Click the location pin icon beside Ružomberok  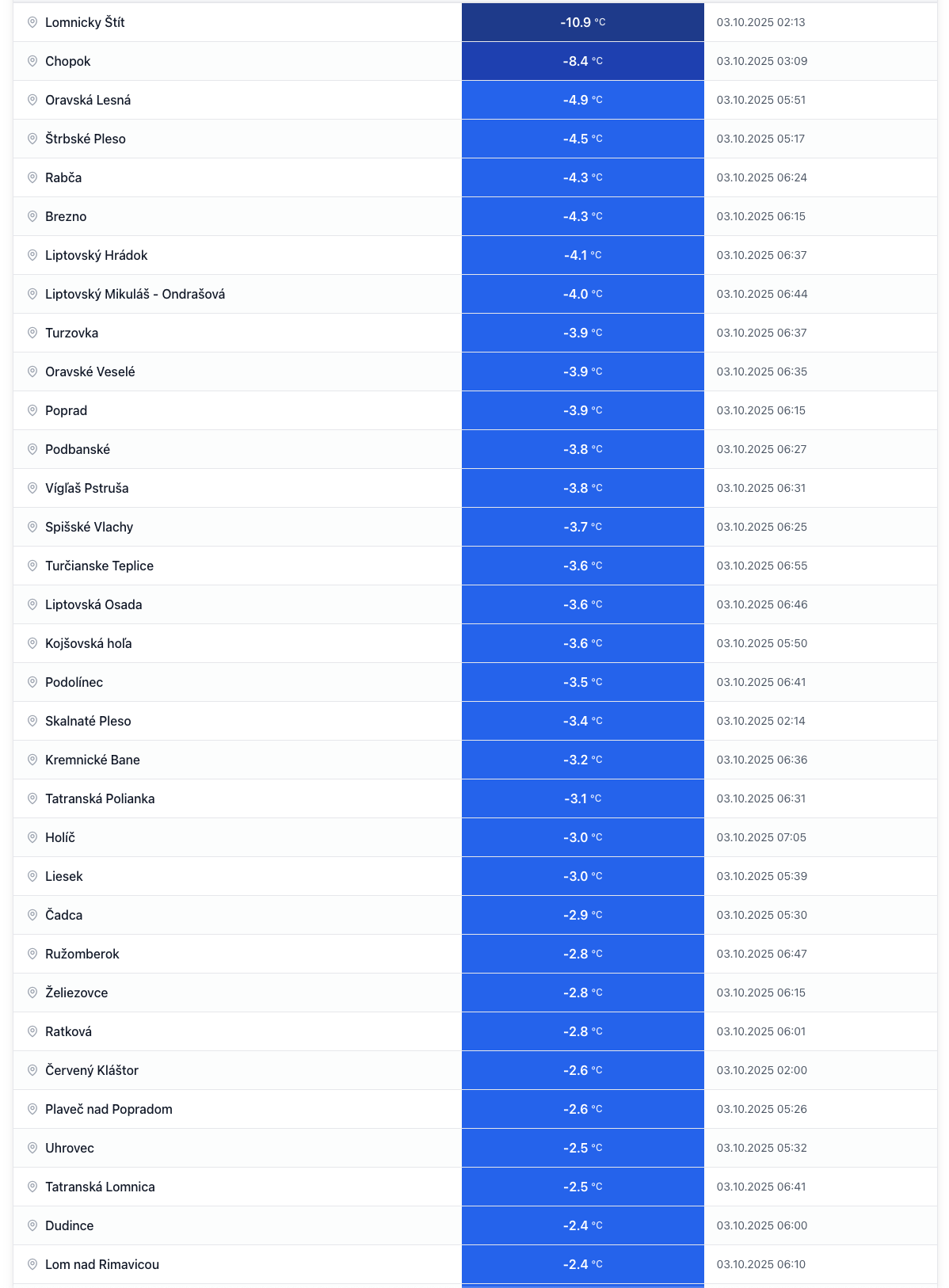(x=32, y=954)
